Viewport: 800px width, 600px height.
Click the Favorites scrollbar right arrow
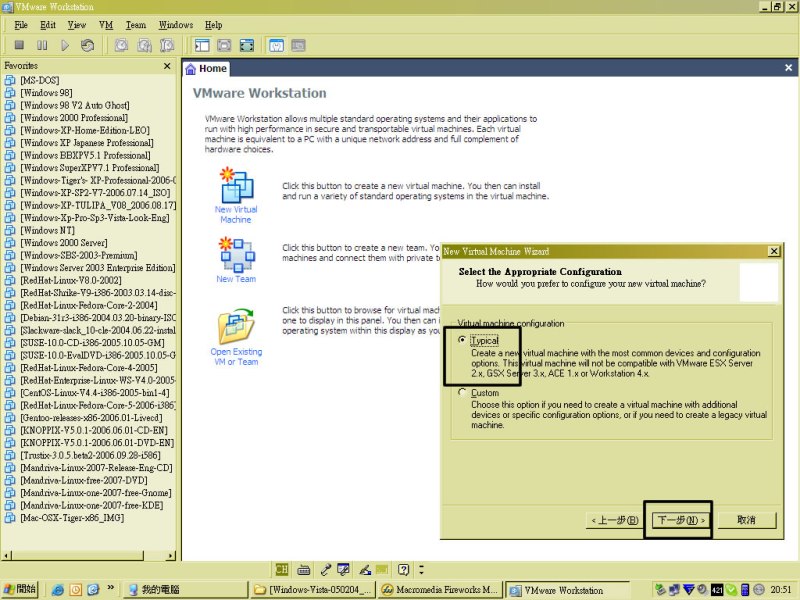[x=171, y=555]
